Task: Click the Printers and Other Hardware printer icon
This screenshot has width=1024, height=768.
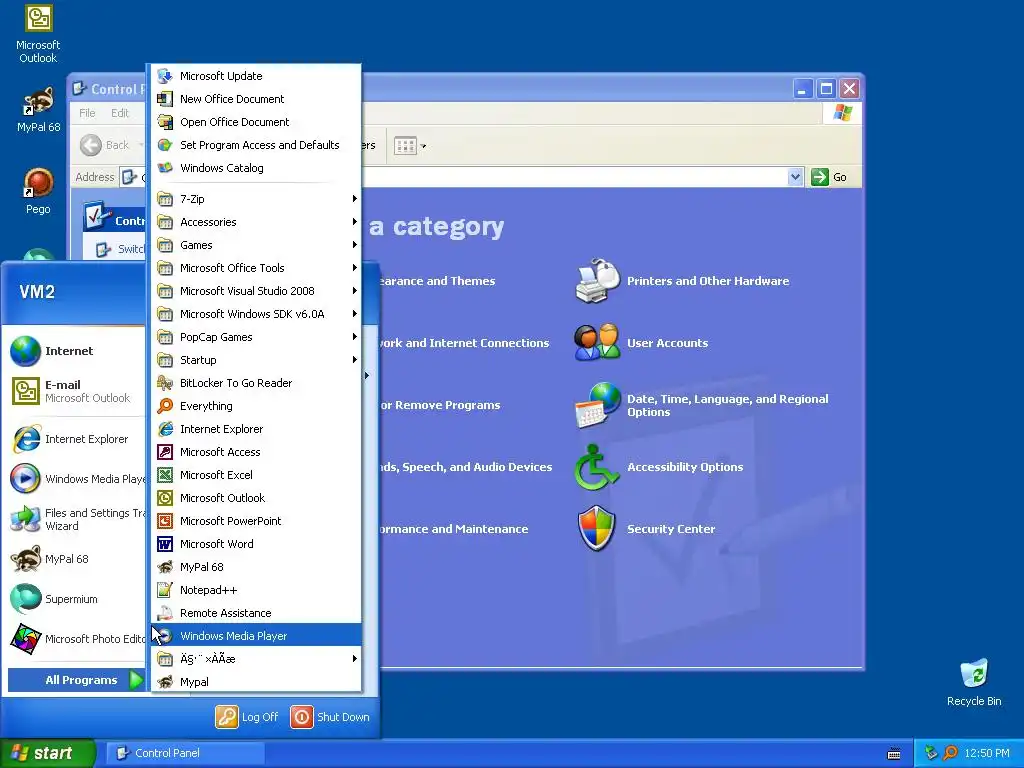Action: pos(597,281)
